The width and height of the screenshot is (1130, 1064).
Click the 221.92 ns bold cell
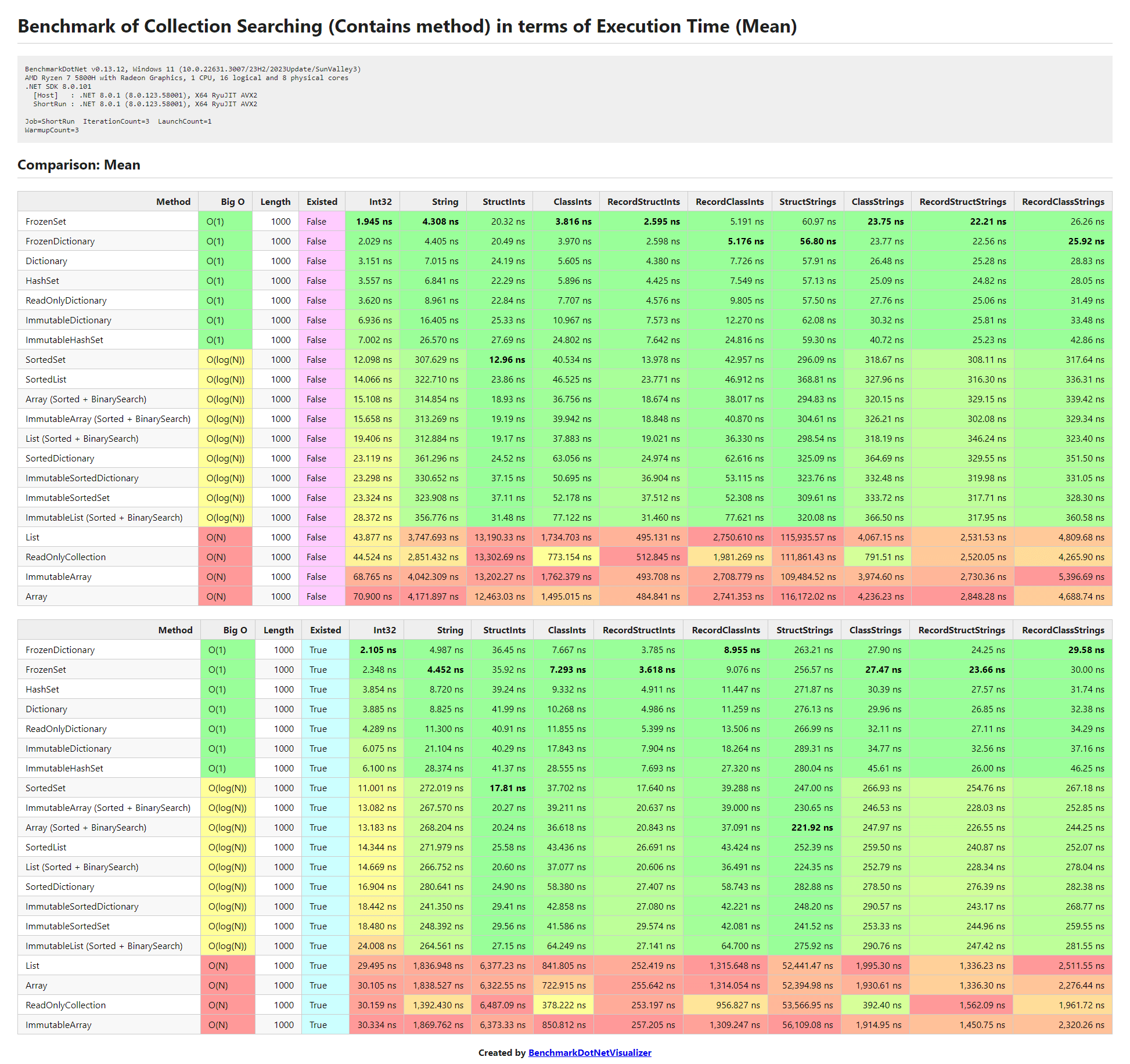coord(812,827)
